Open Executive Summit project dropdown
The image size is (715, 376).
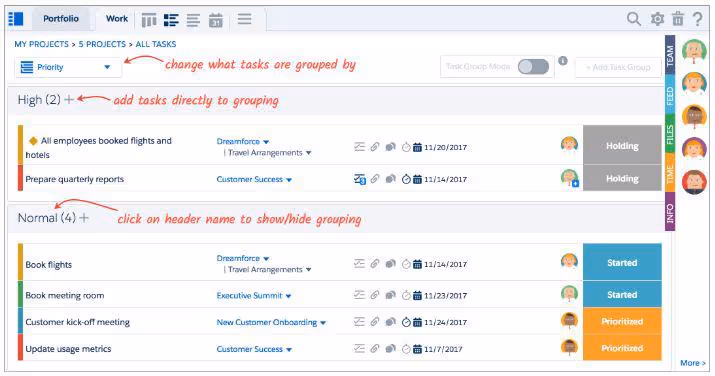click(254, 296)
